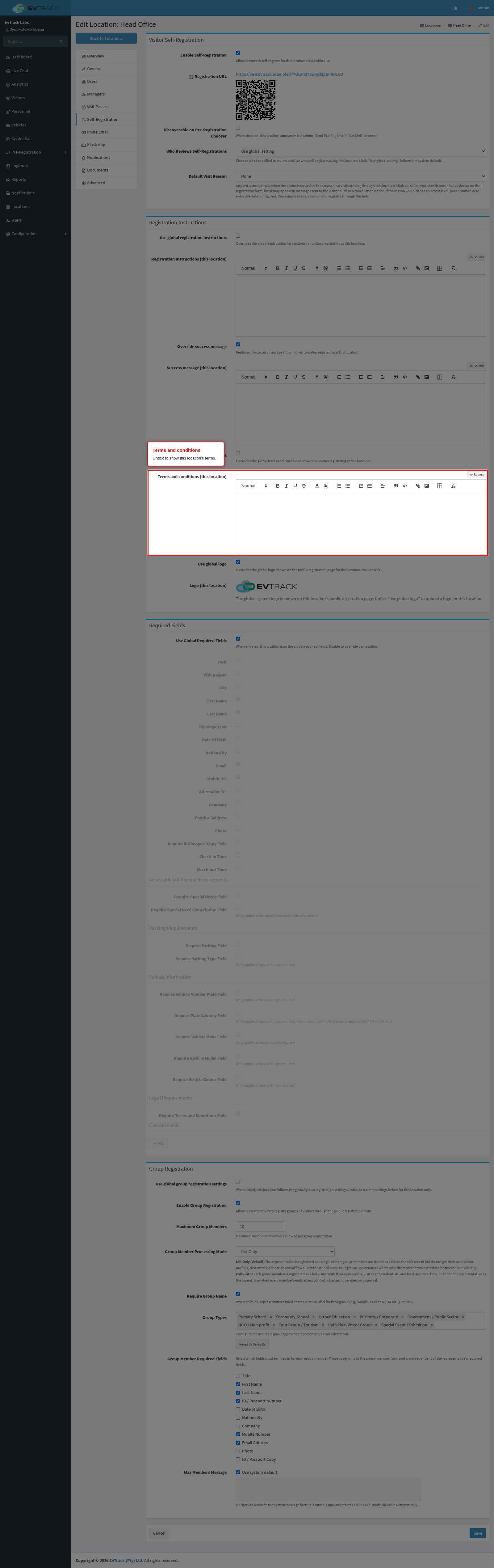The width and height of the screenshot is (494, 1568).
Task: Open Normal style dropdown in Success message editor
Action: pos(254,377)
